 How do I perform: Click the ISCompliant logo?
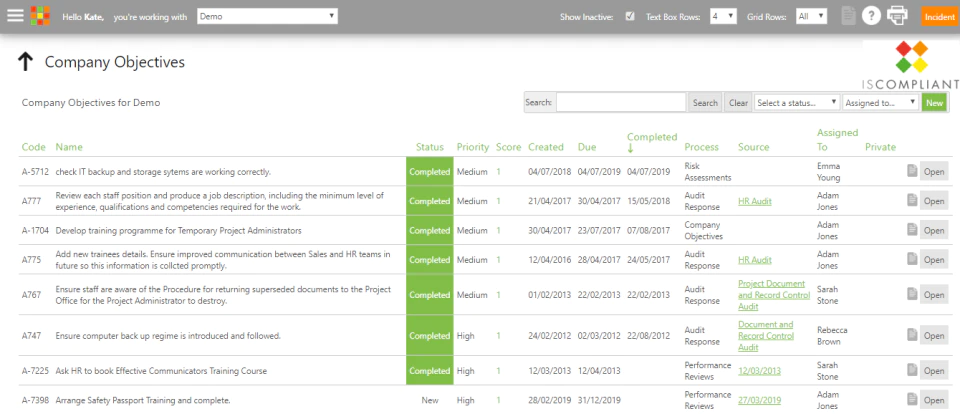pos(912,65)
